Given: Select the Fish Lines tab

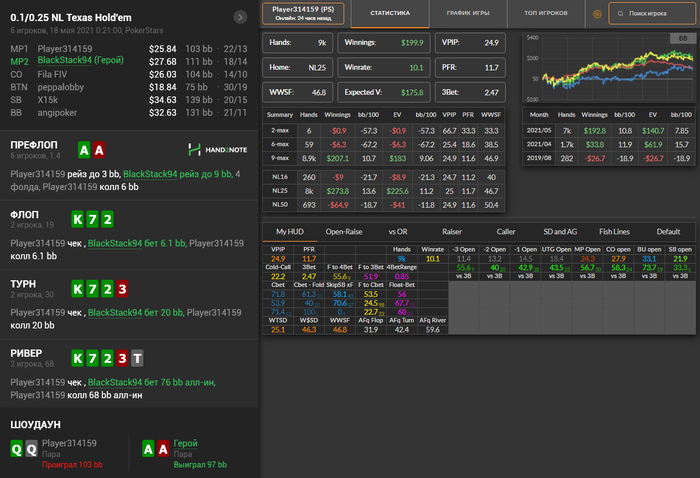Looking at the screenshot, I should click(614, 232).
